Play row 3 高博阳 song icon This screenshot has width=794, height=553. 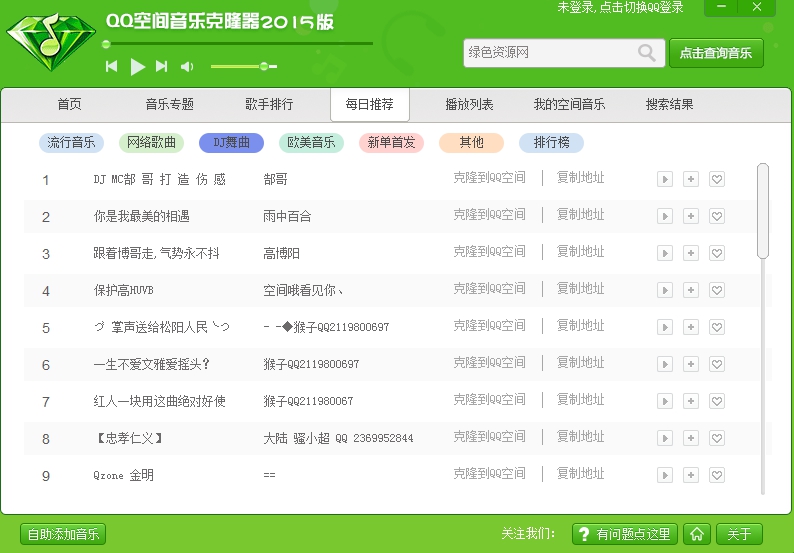665,253
